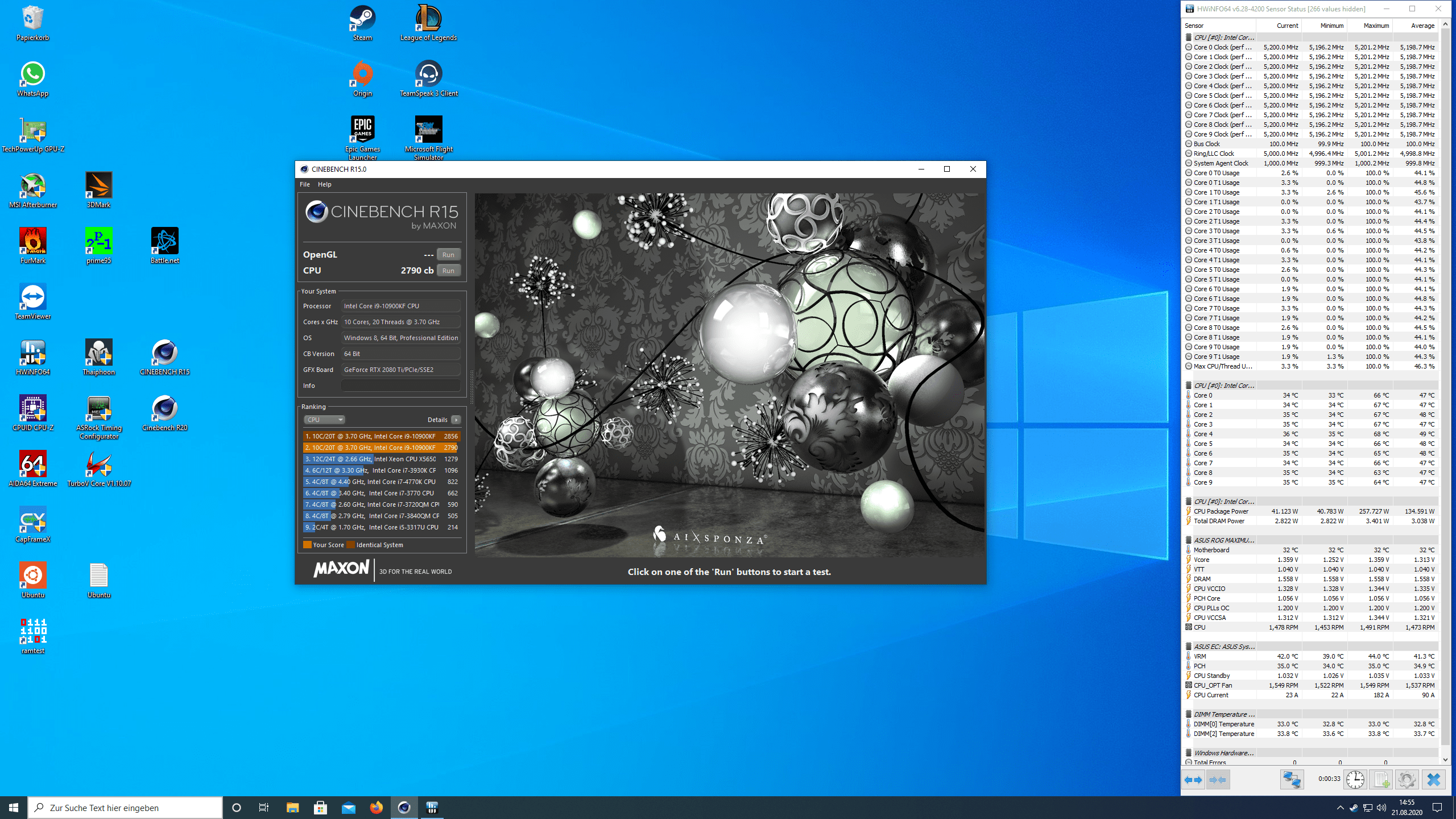This screenshot has width=1456, height=819.
Task: Select the WhatsApp desktop icon
Action: [32, 79]
